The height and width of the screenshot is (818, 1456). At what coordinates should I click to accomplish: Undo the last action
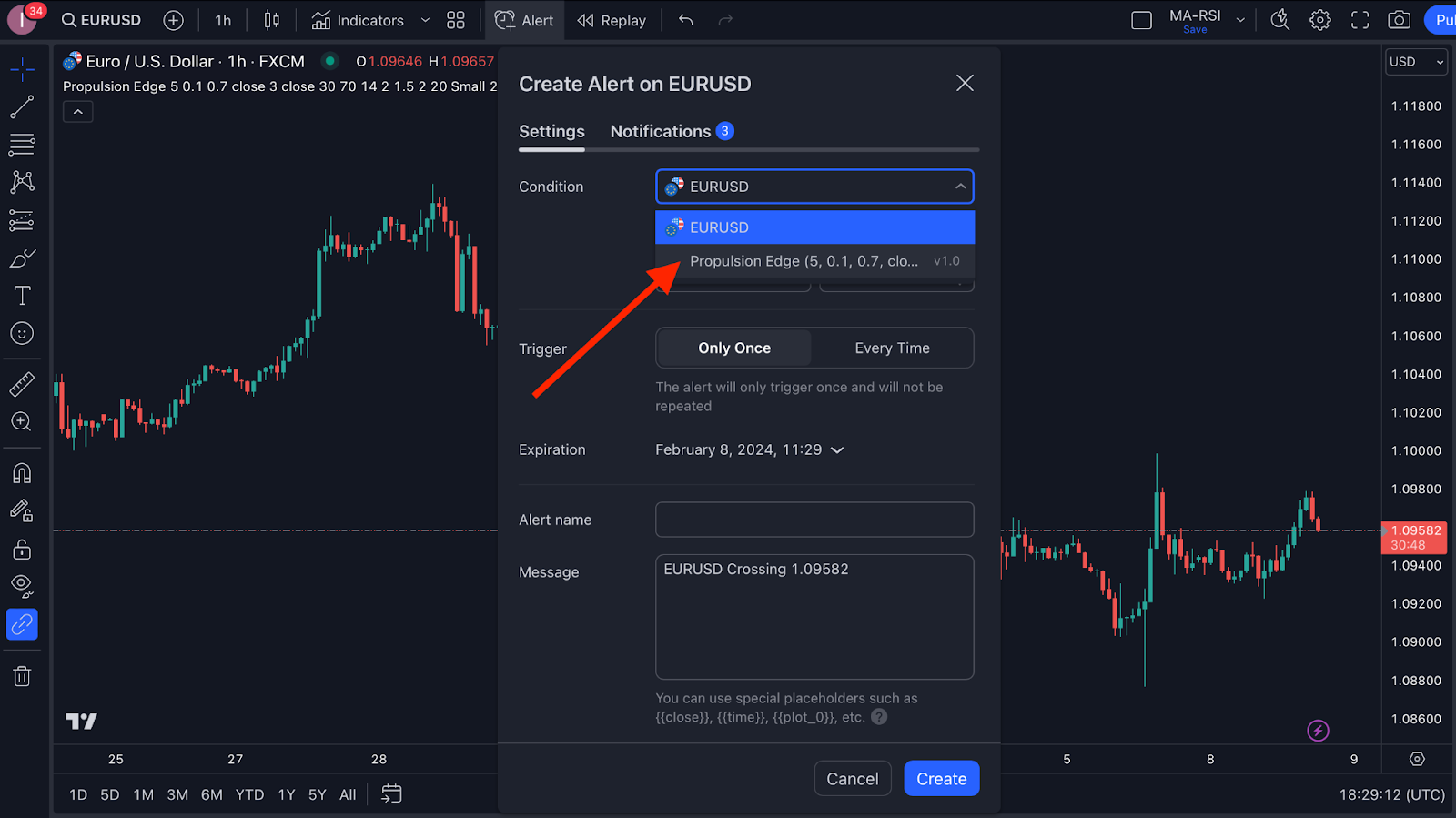[x=685, y=20]
